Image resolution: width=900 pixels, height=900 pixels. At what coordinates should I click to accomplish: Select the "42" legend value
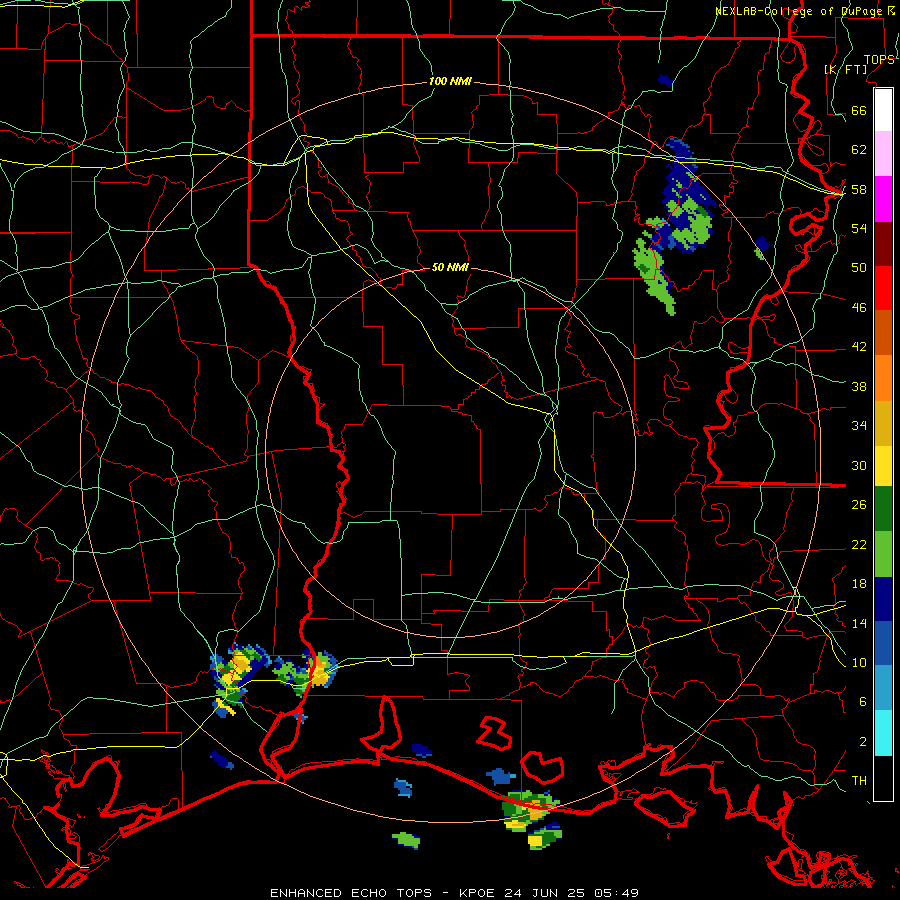859,347
